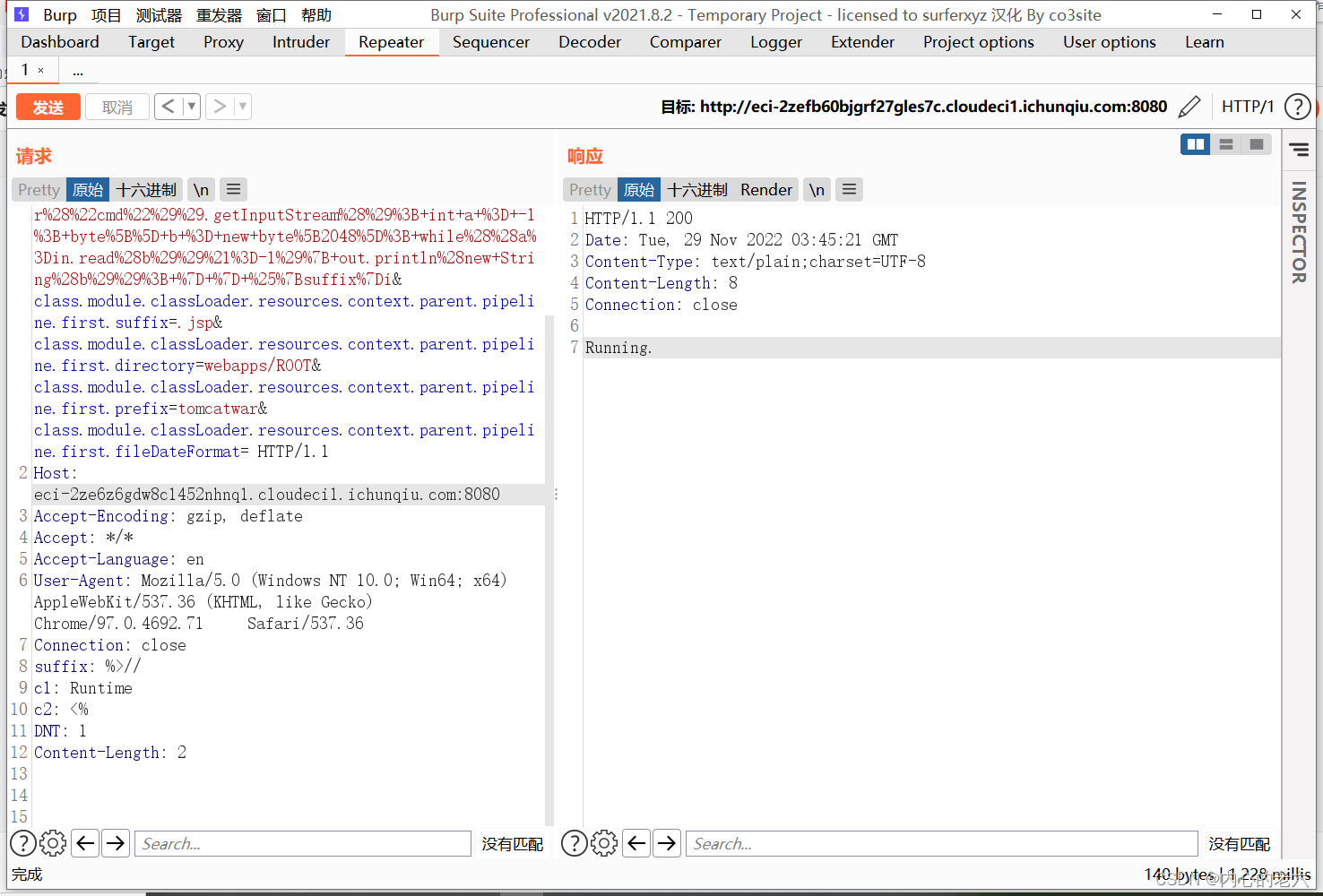Open the User options tab
This screenshot has width=1323, height=896.
coord(1110,42)
